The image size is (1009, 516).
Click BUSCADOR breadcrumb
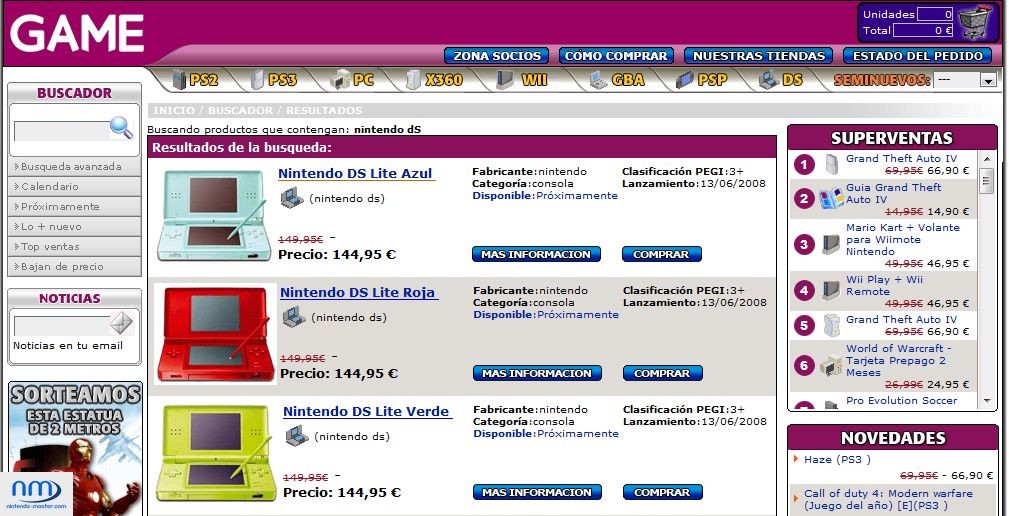click(240, 110)
